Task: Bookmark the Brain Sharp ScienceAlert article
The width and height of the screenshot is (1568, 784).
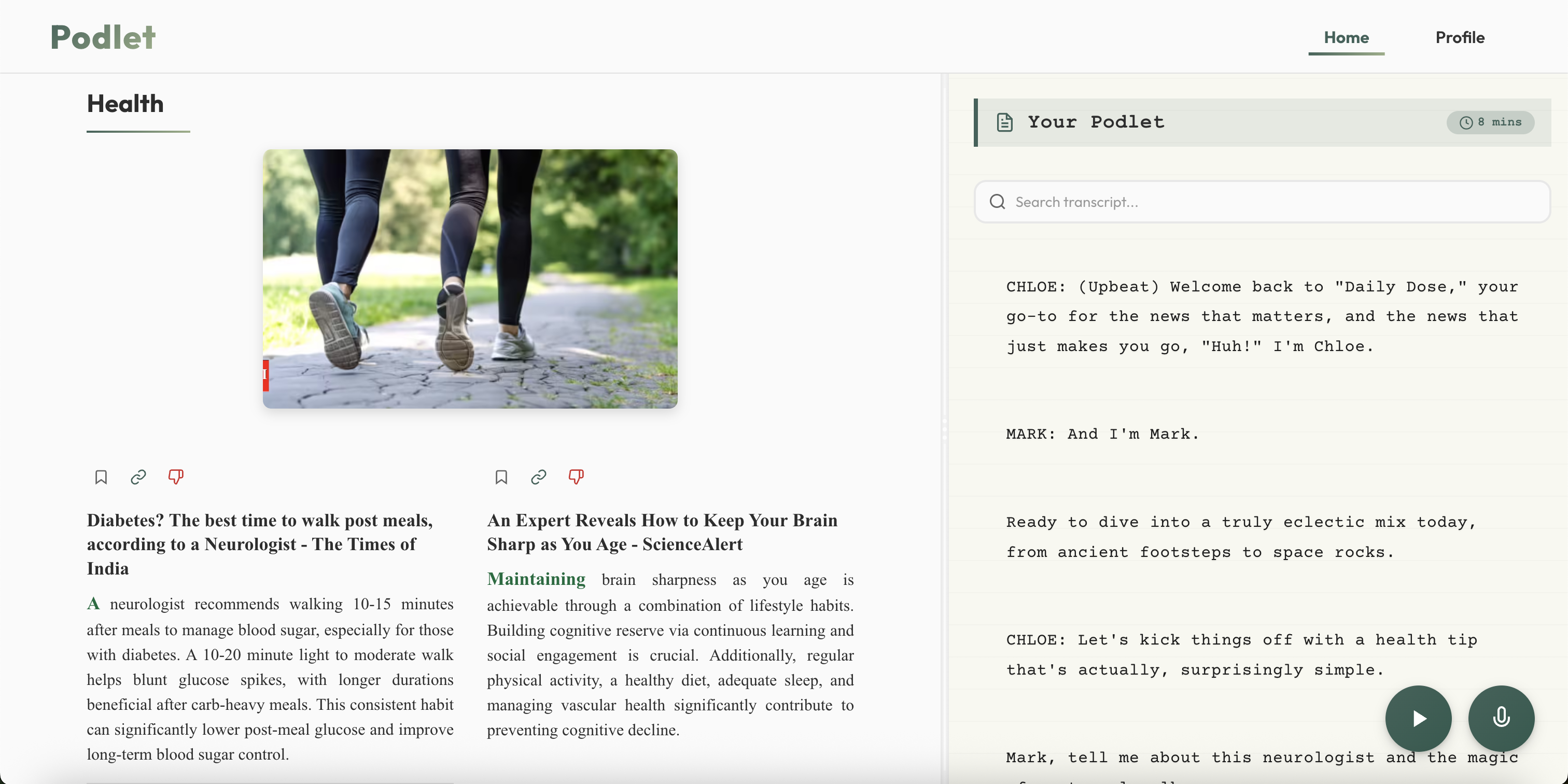Action: (x=501, y=477)
